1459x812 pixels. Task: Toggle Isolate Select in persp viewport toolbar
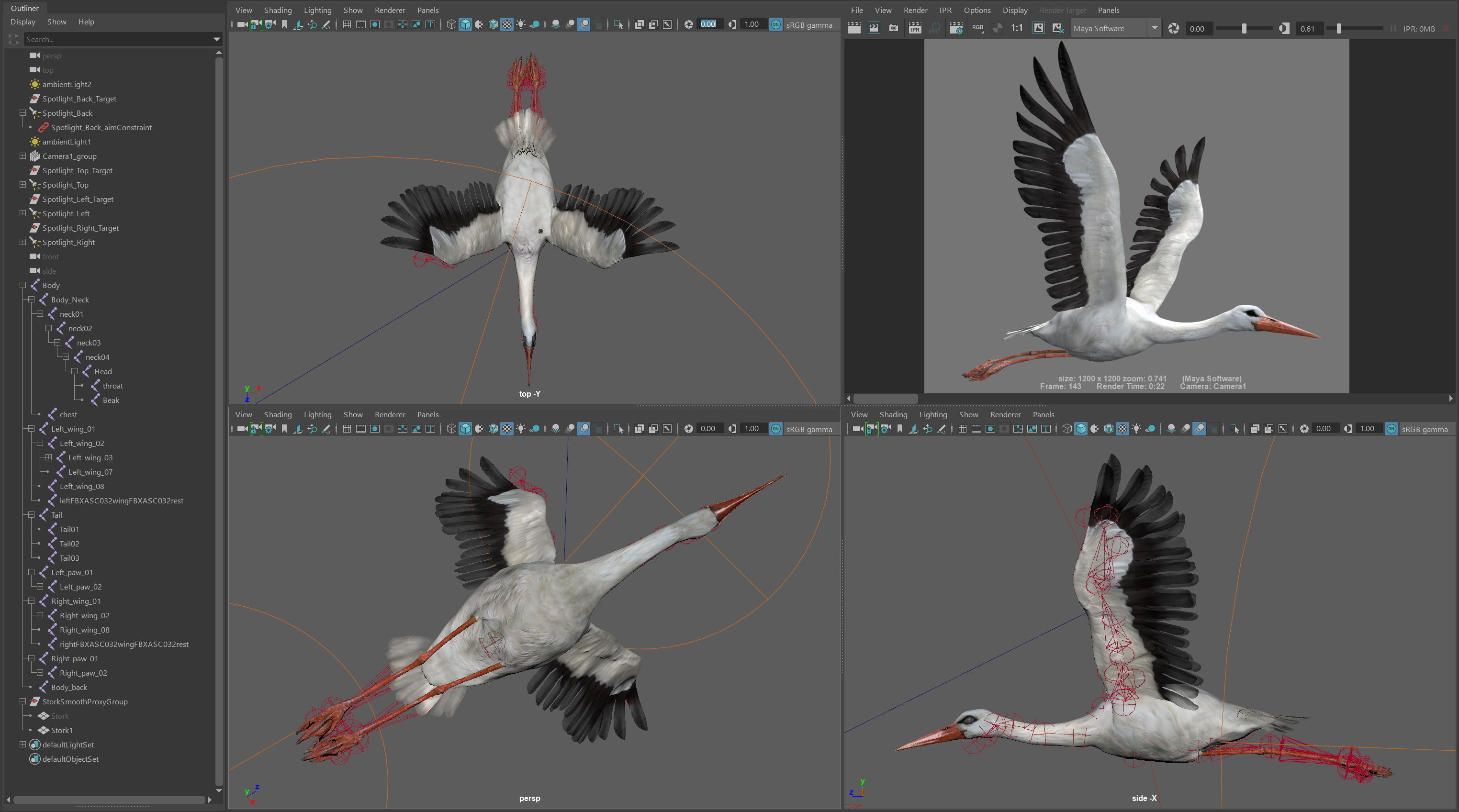point(618,429)
